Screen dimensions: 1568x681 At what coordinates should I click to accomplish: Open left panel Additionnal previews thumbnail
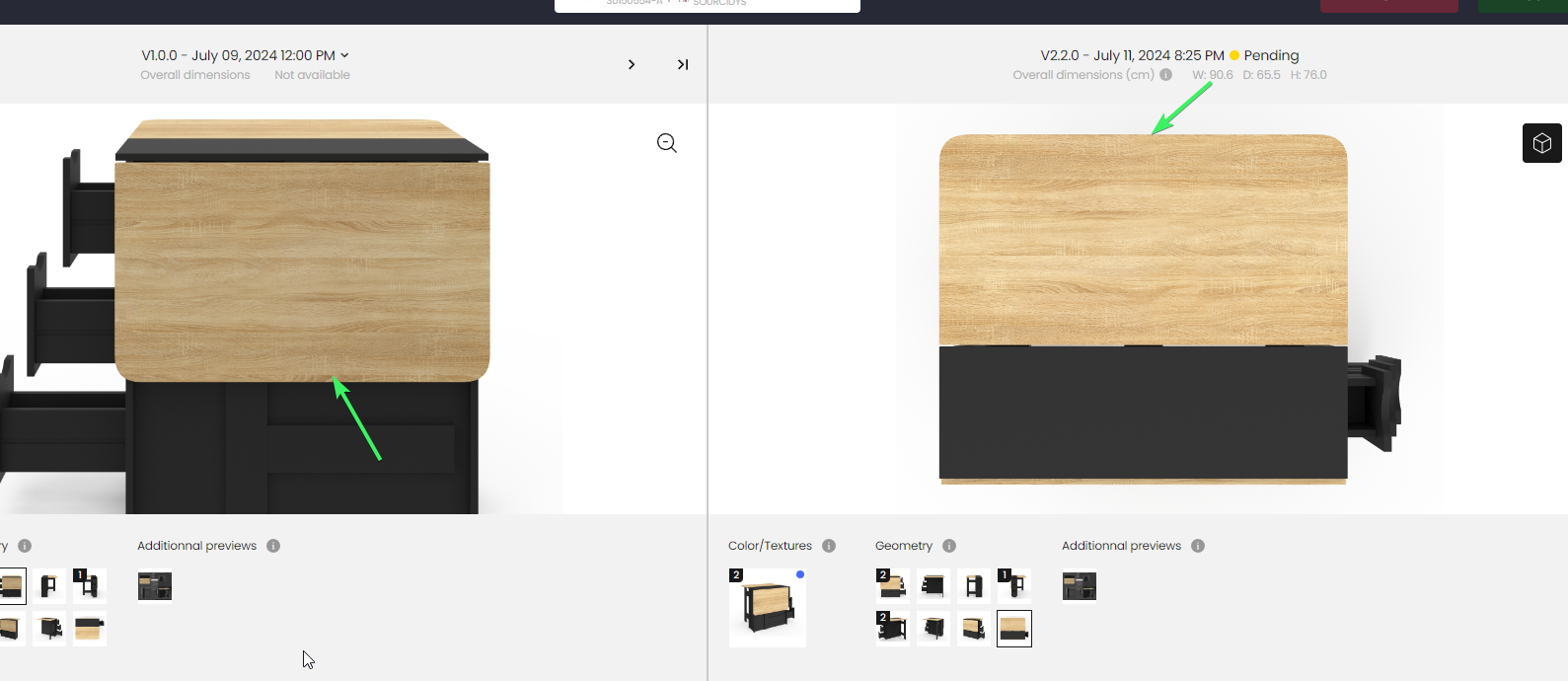155,586
